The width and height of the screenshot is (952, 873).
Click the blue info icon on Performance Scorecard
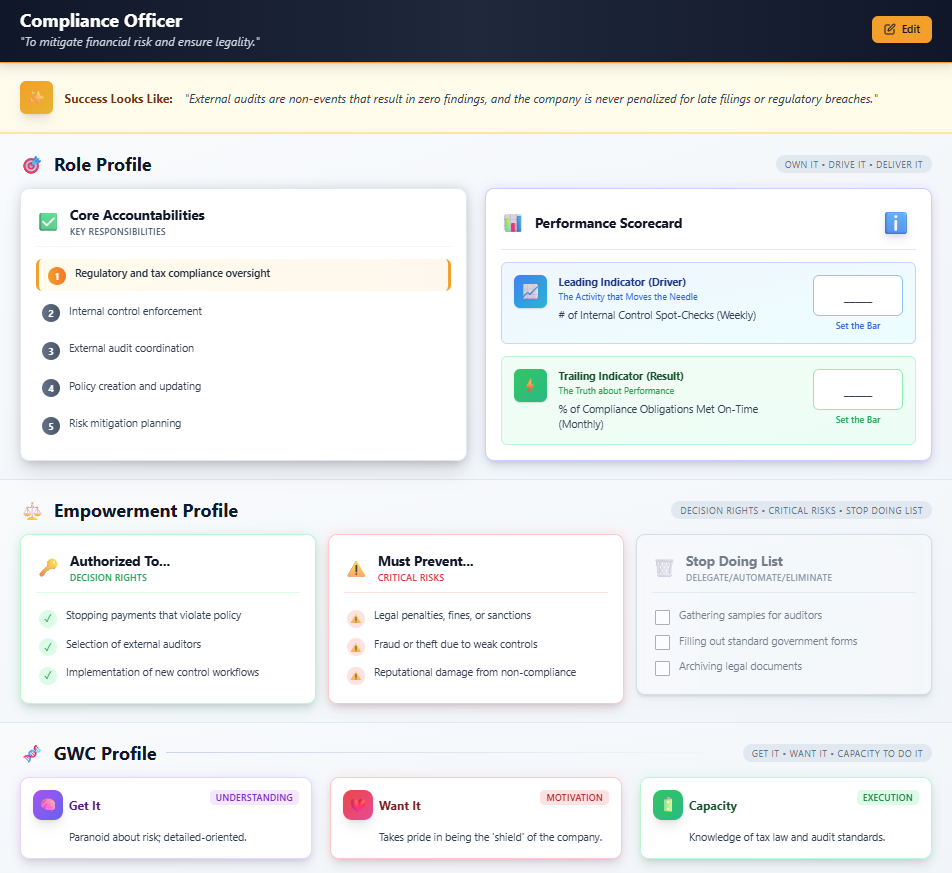895,223
